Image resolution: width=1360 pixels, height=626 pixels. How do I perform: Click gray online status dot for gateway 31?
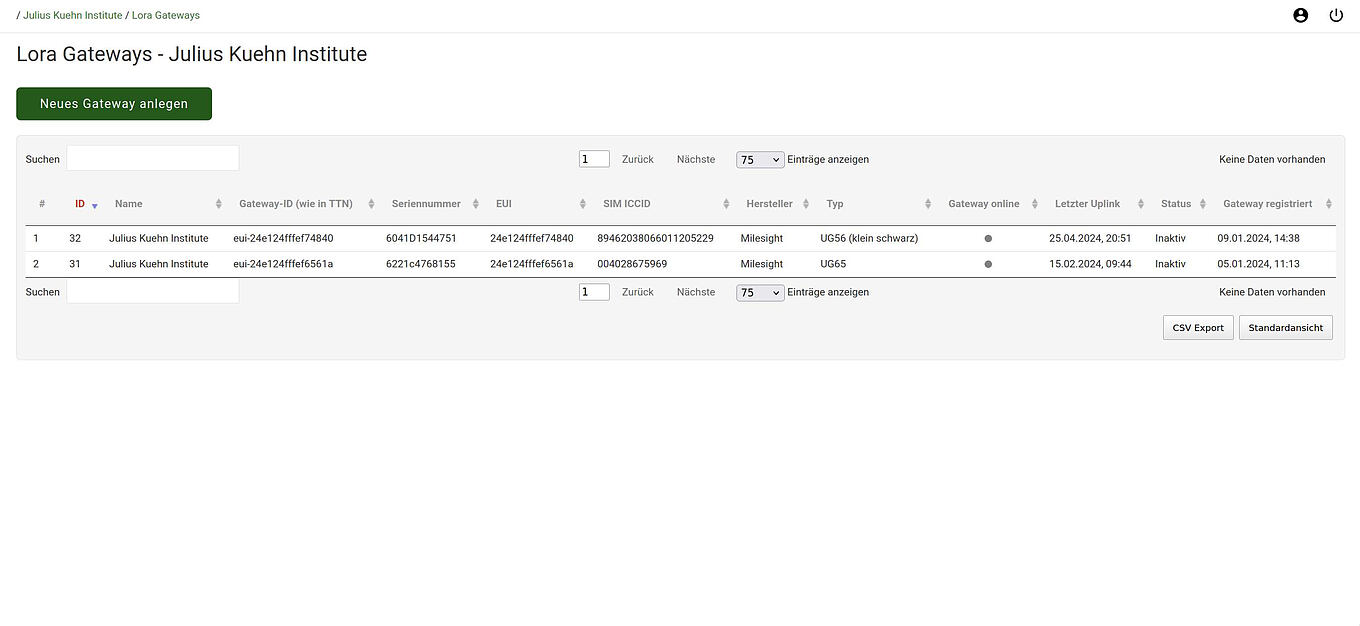tap(988, 265)
